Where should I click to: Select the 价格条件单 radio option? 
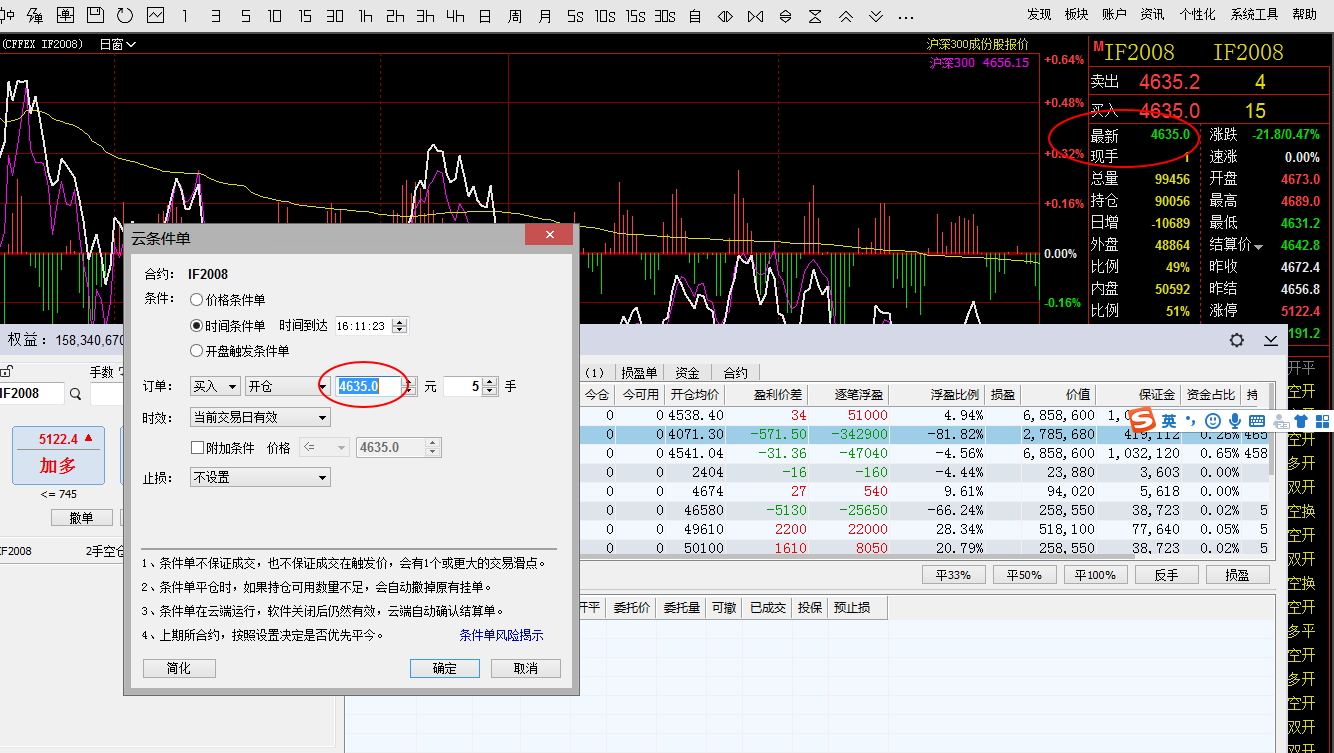pos(197,299)
